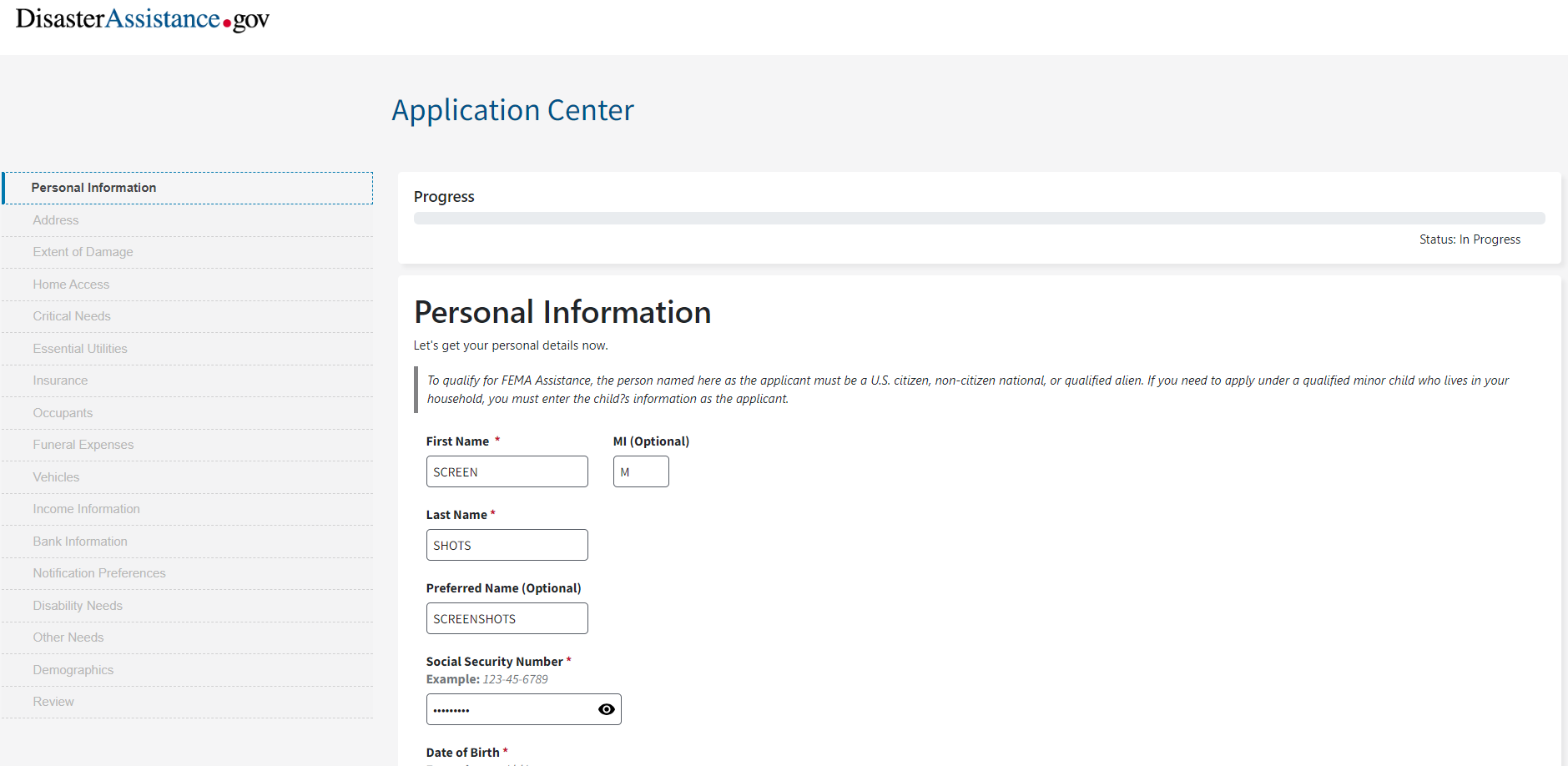Open Essential Utilities sidebar step
1568x766 pixels.
tap(80, 349)
